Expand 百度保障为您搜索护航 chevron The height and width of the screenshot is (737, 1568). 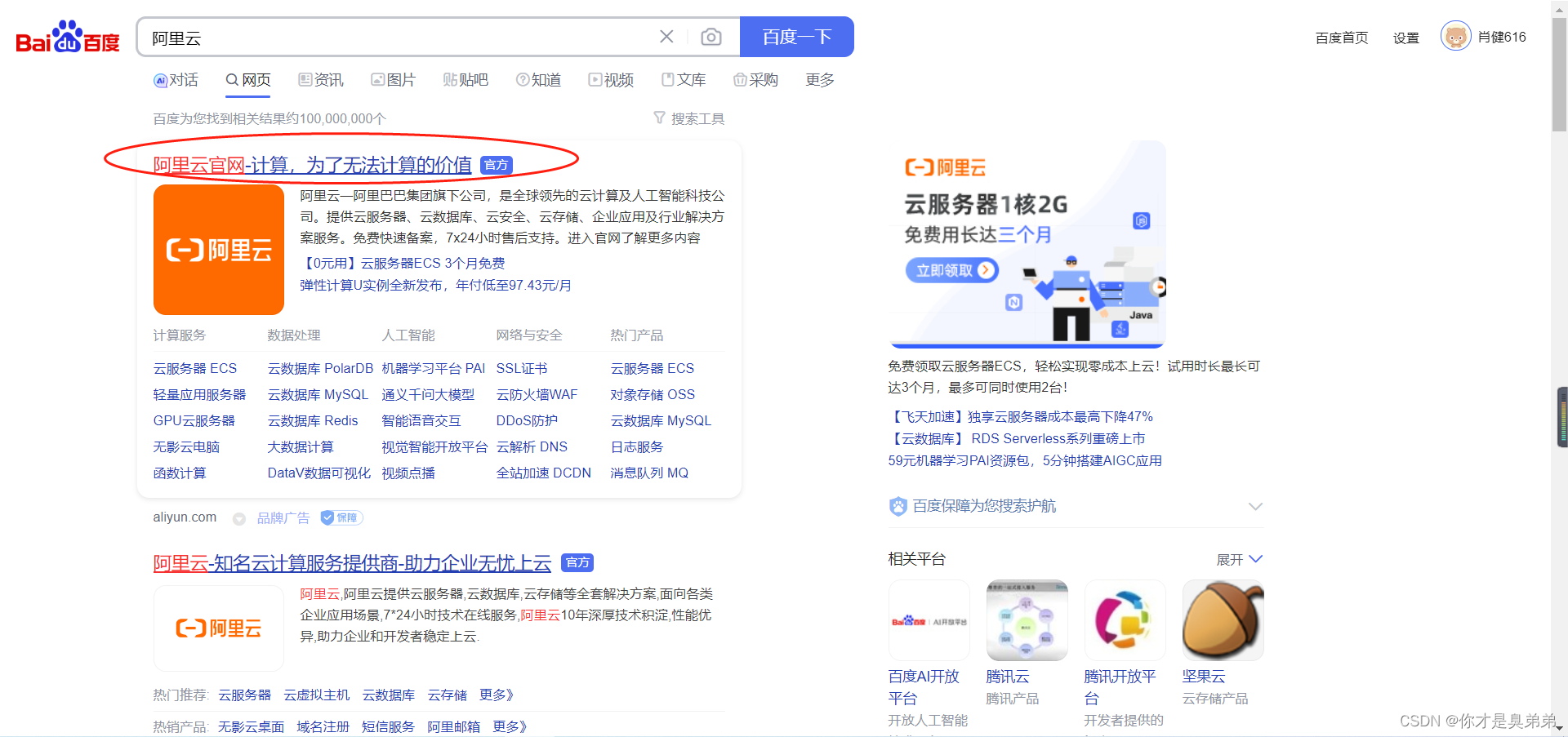[x=1256, y=506]
